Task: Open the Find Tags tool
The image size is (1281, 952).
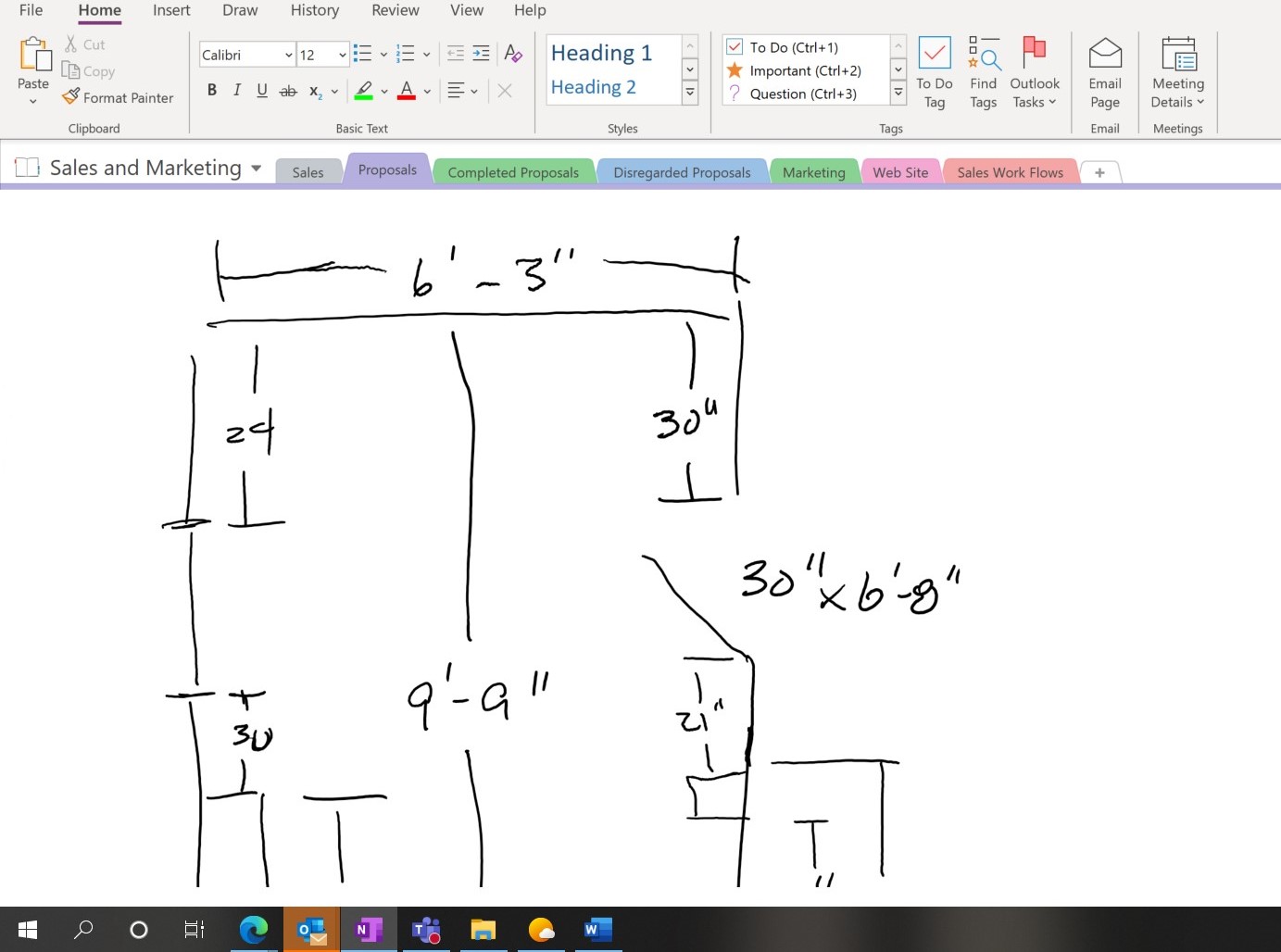Action: point(983,69)
